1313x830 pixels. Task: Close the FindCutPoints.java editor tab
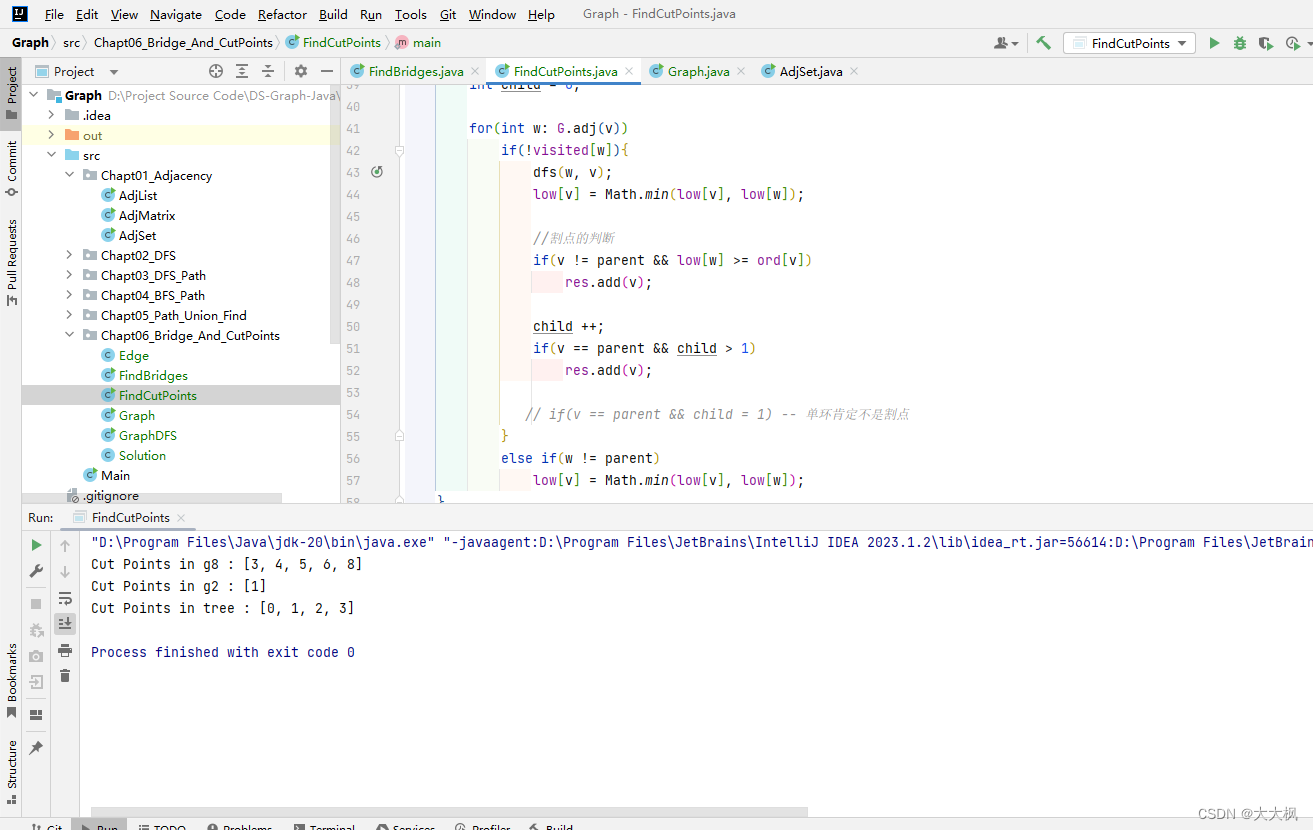click(x=629, y=71)
